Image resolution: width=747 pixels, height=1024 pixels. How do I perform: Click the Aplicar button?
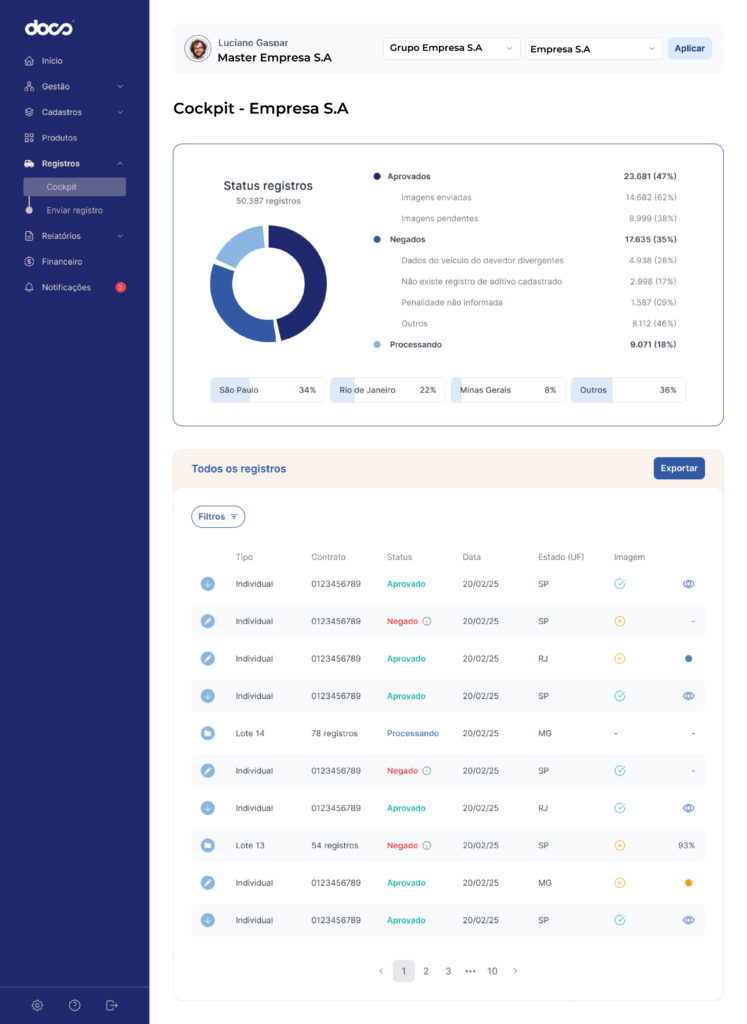689,49
